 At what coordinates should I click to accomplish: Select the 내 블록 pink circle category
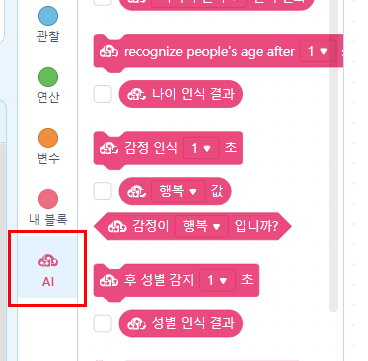(48, 208)
